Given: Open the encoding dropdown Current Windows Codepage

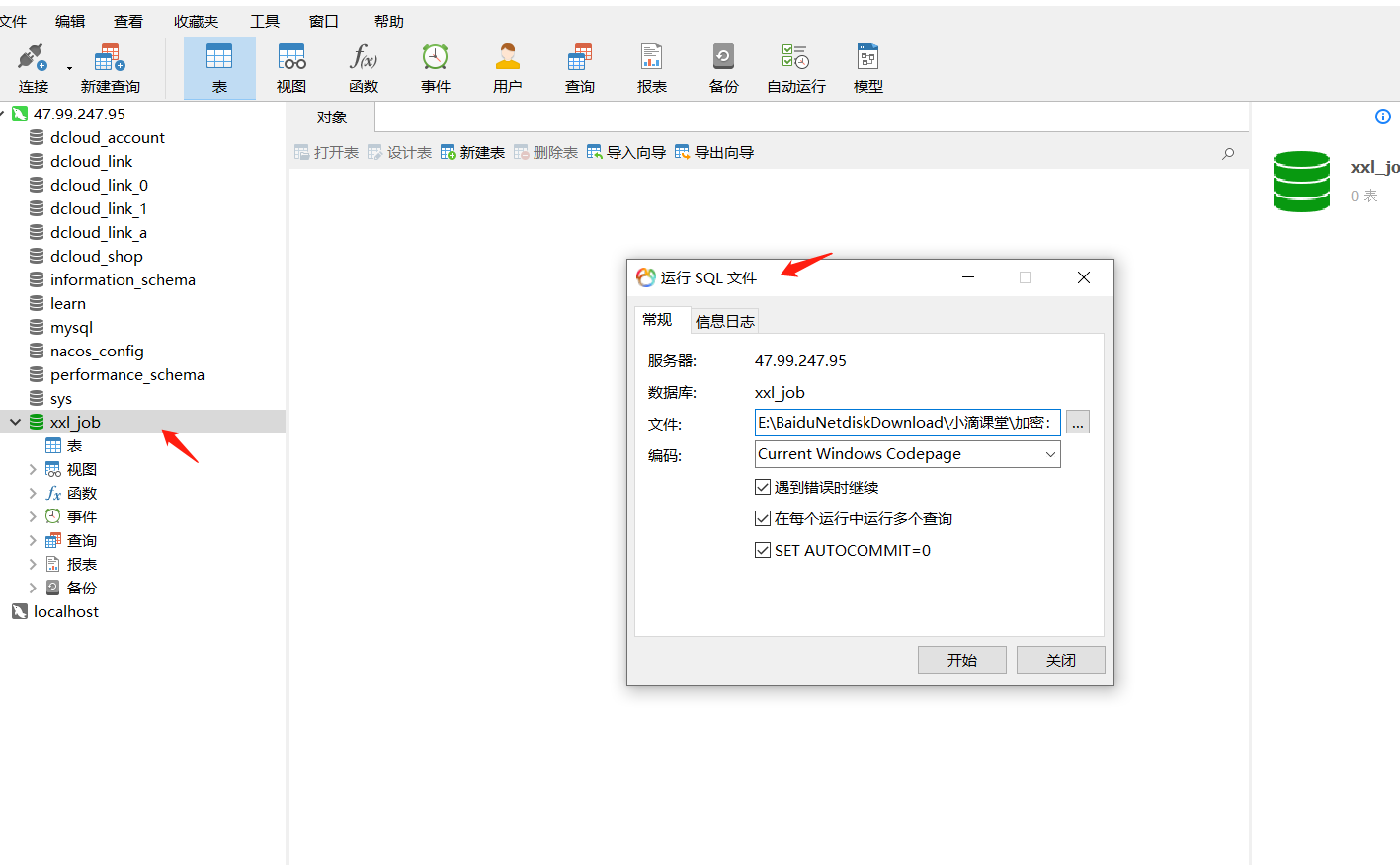Looking at the screenshot, I should 907,454.
